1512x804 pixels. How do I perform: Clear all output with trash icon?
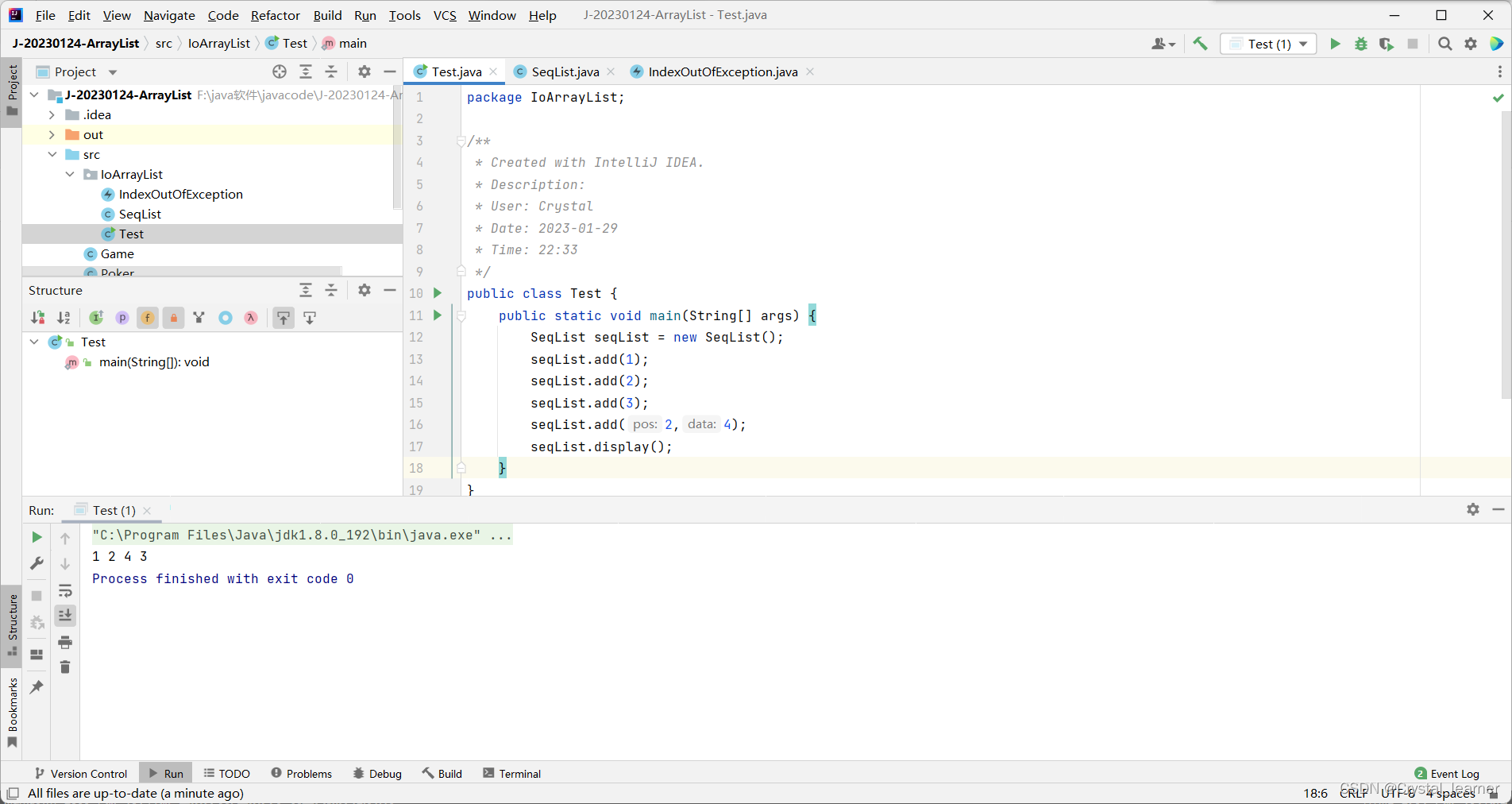(x=65, y=667)
